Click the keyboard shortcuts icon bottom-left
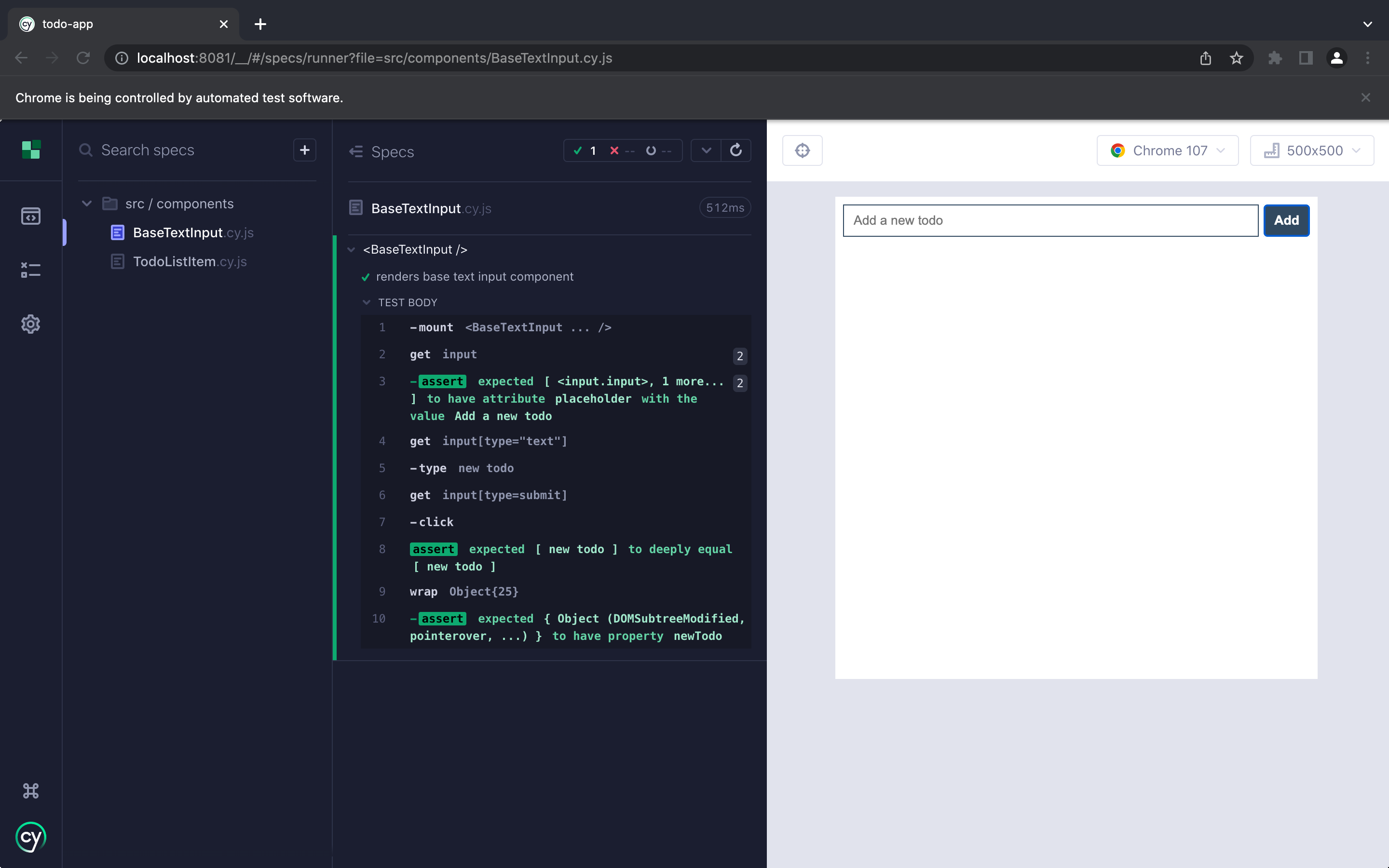The height and width of the screenshot is (868, 1389). (x=30, y=791)
